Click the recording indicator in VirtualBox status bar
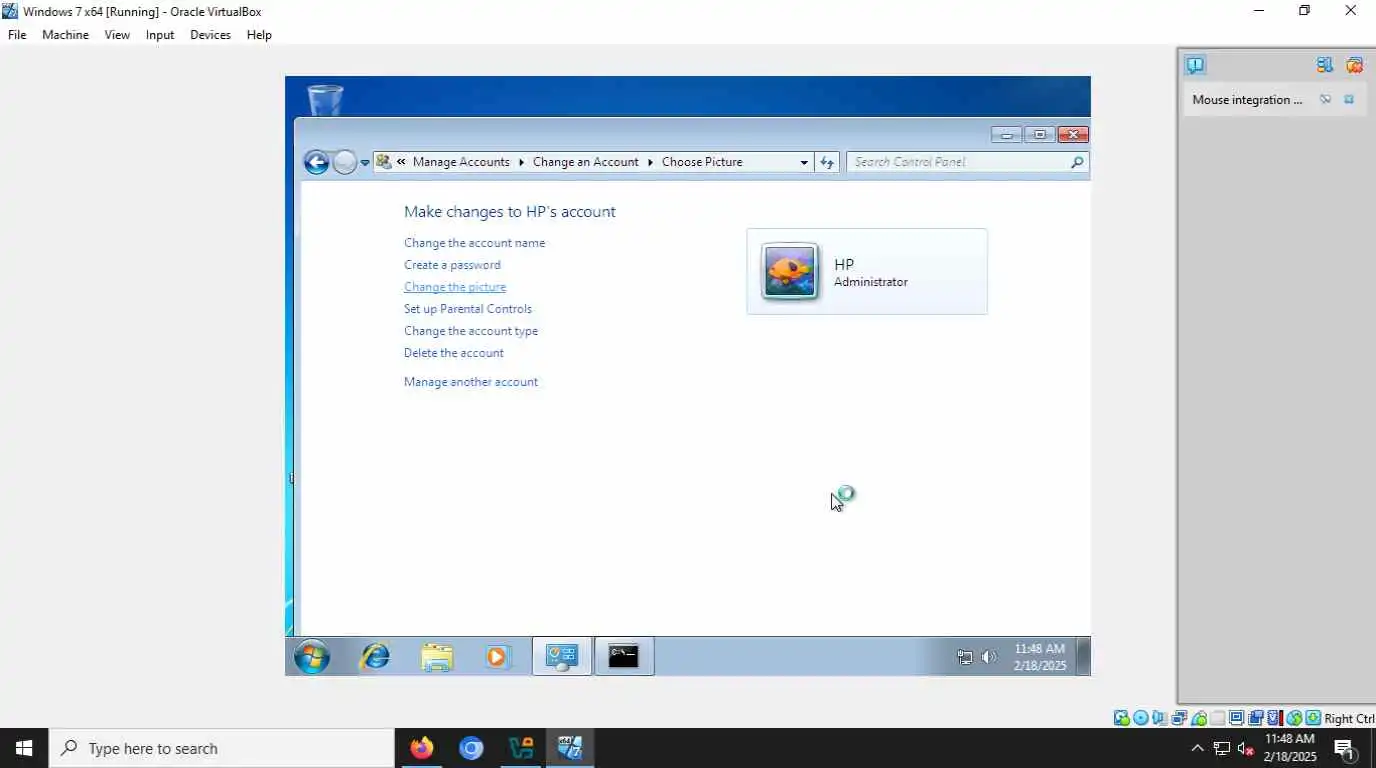Viewport: 1376px width, 768px height. (1256, 718)
